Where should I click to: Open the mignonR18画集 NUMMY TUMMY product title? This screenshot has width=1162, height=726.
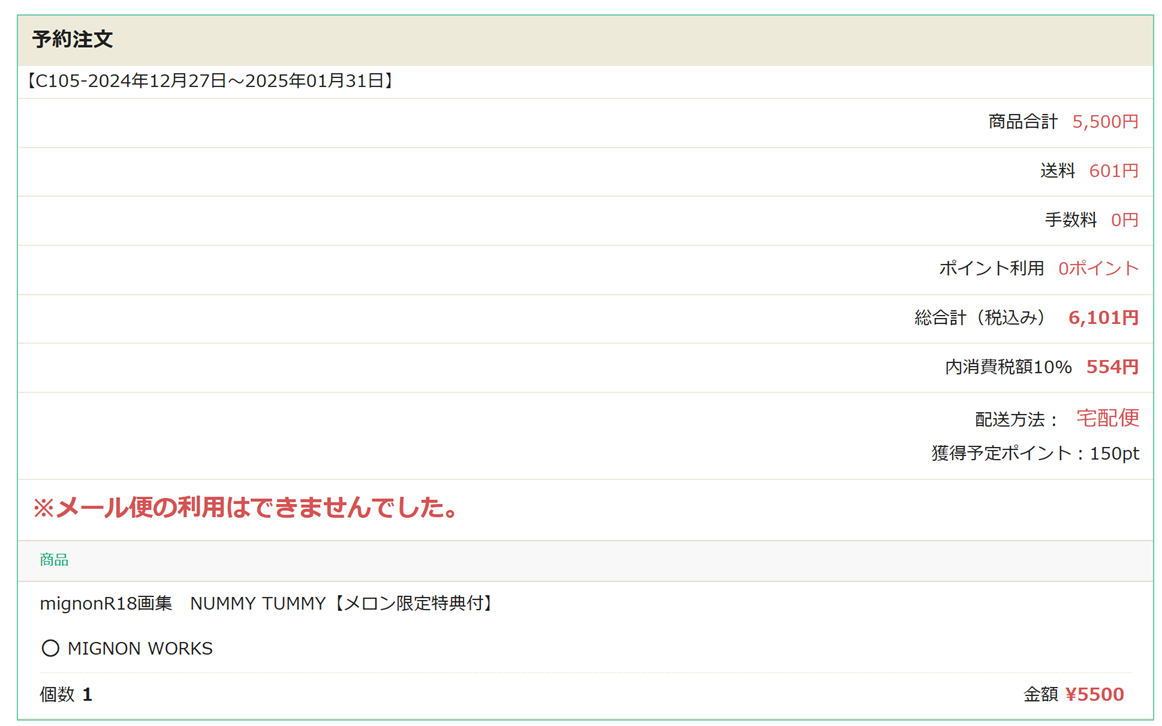(267, 603)
